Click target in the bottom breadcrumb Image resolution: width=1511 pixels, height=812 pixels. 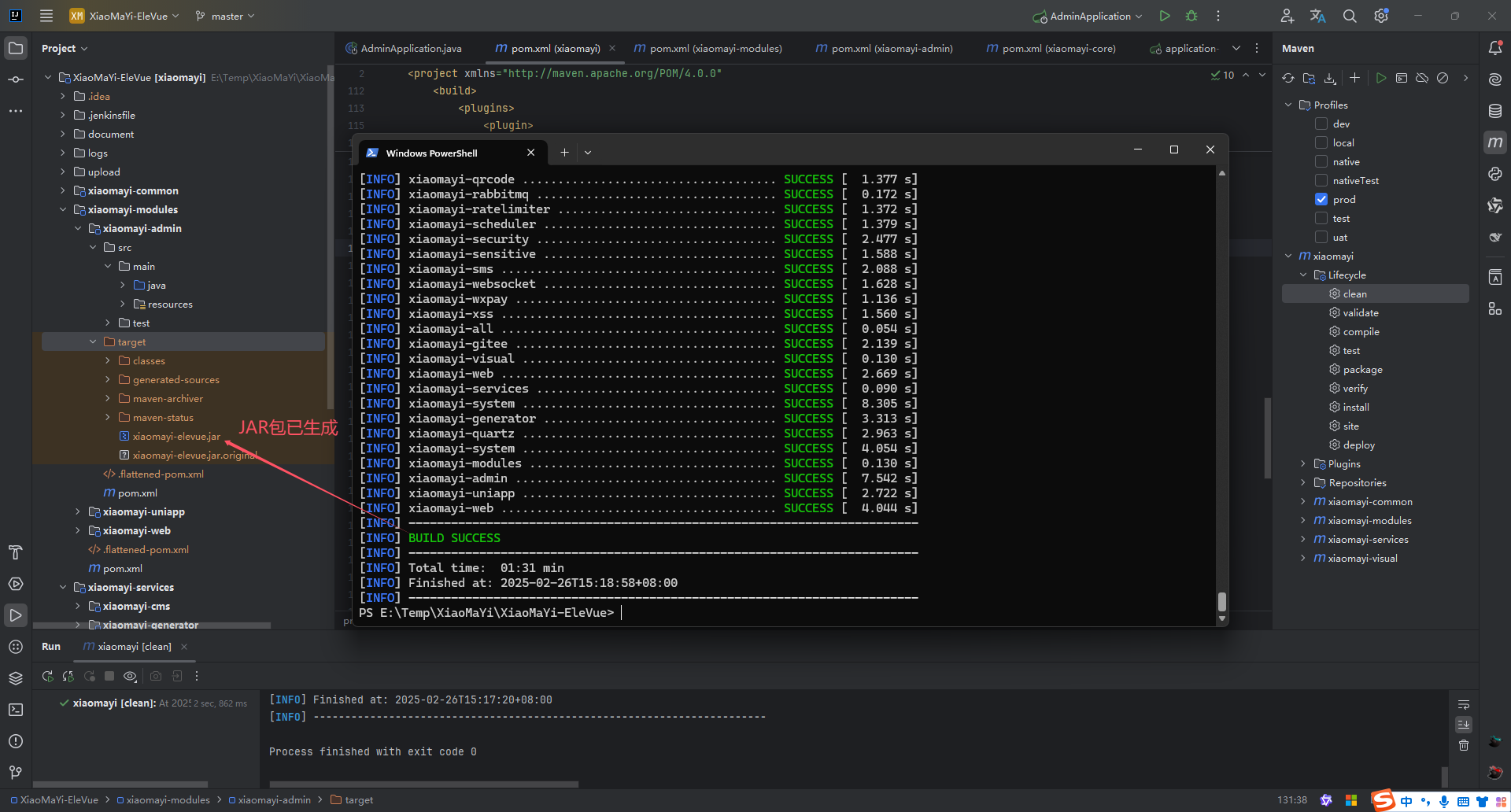click(x=359, y=800)
